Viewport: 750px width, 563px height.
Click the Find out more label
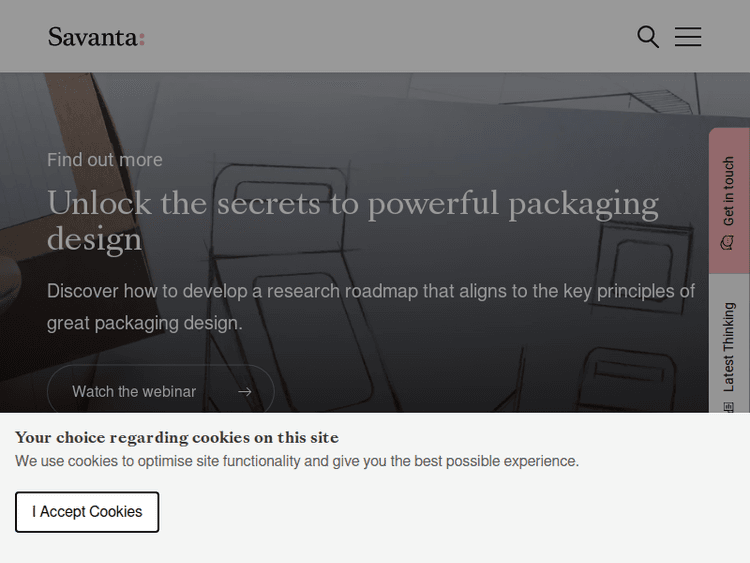pos(104,160)
